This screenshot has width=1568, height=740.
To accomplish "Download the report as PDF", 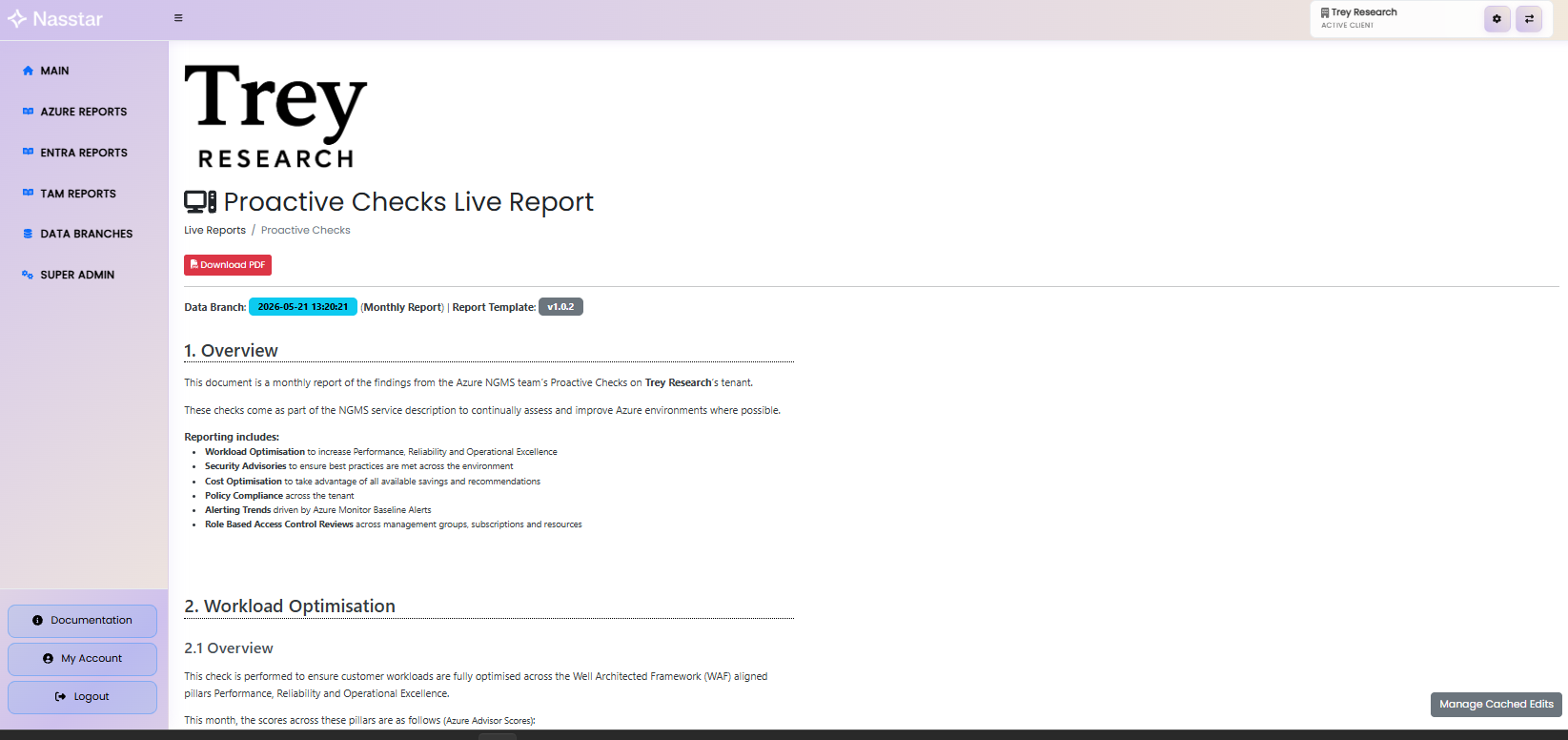I will [x=228, y=265].
